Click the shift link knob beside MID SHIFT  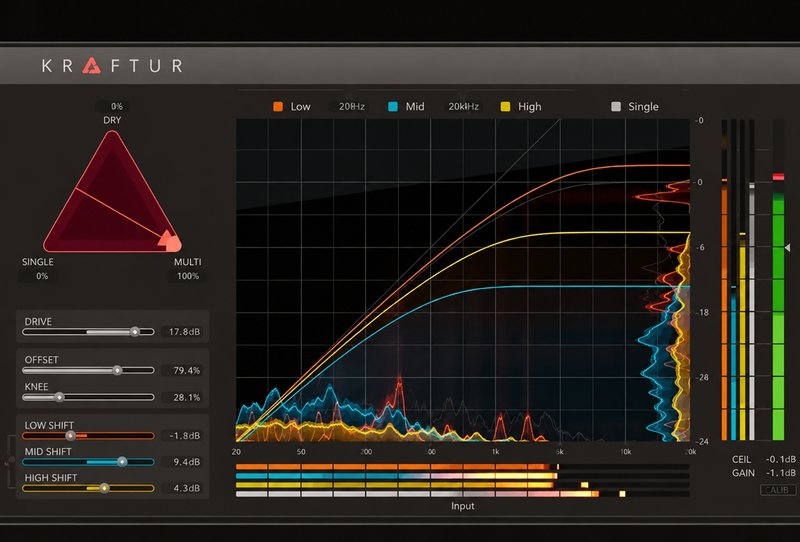11,461
